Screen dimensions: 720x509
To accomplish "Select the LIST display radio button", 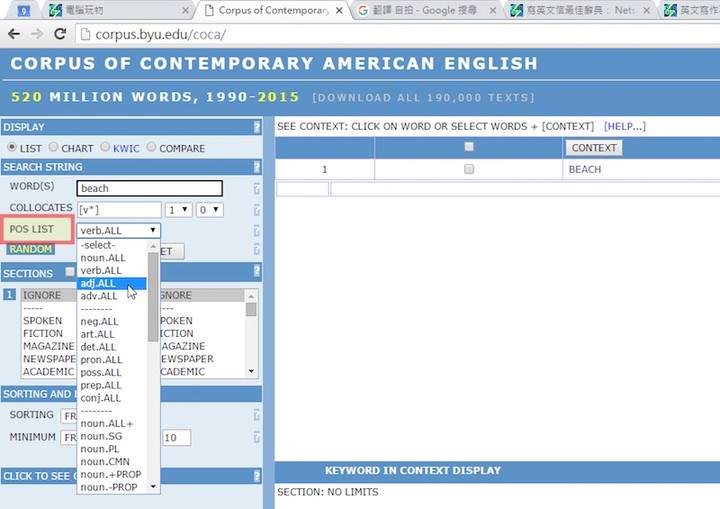I will pos(11,148).
